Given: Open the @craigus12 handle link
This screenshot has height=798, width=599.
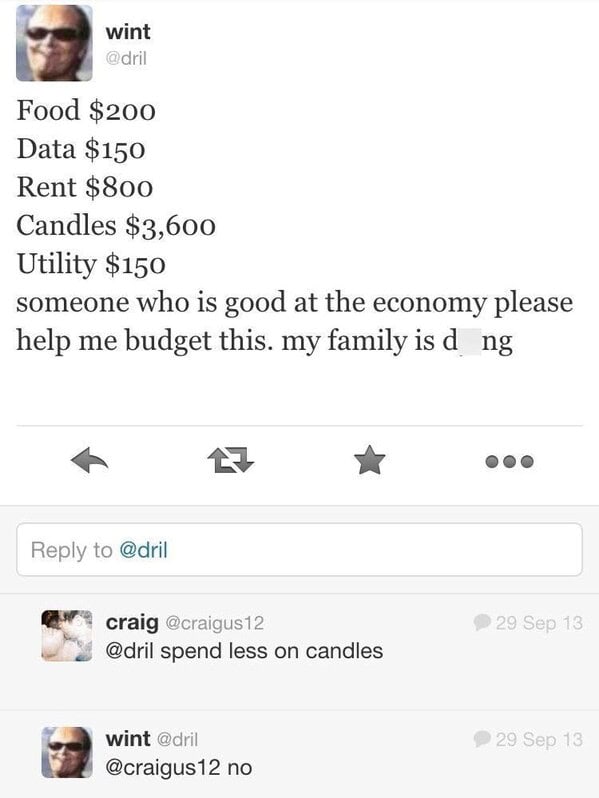Looking at the screenshot, I should (215, 623).
